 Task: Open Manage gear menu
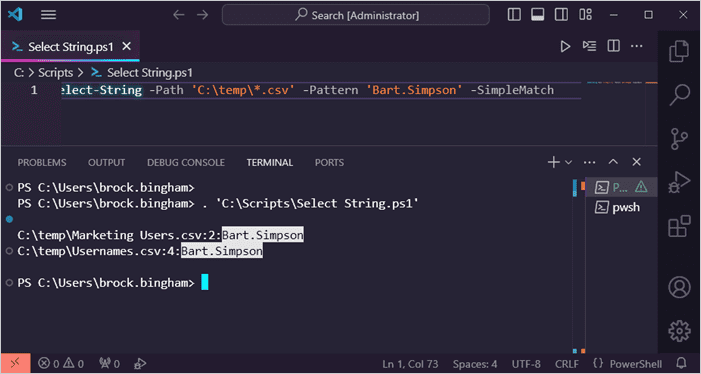[x=679, y=331]
